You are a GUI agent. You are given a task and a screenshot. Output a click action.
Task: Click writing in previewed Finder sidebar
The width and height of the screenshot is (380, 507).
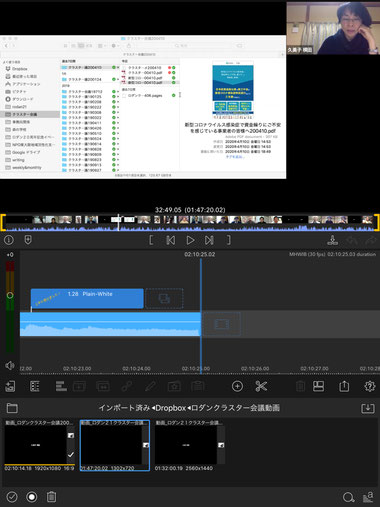pos(18,160)
